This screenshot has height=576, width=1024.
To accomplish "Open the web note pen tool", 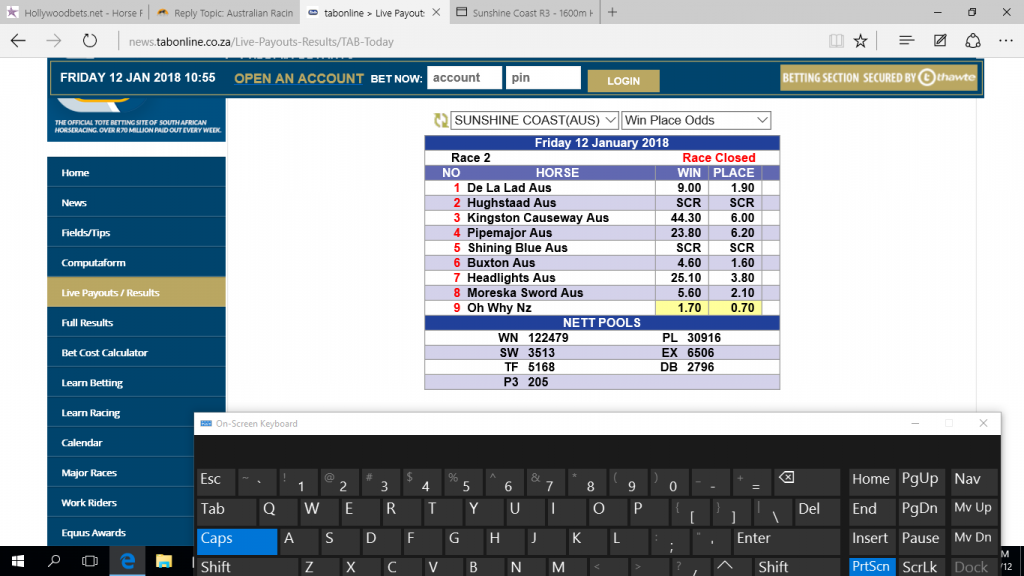I will coord(940,41).
